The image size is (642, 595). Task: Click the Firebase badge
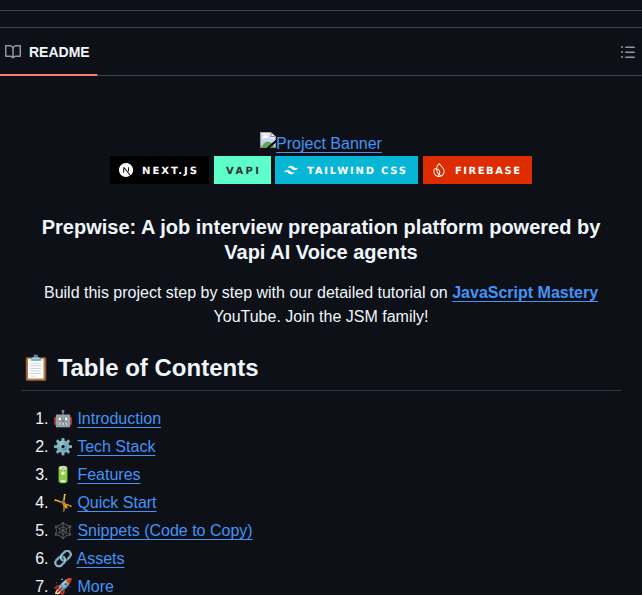477,170
